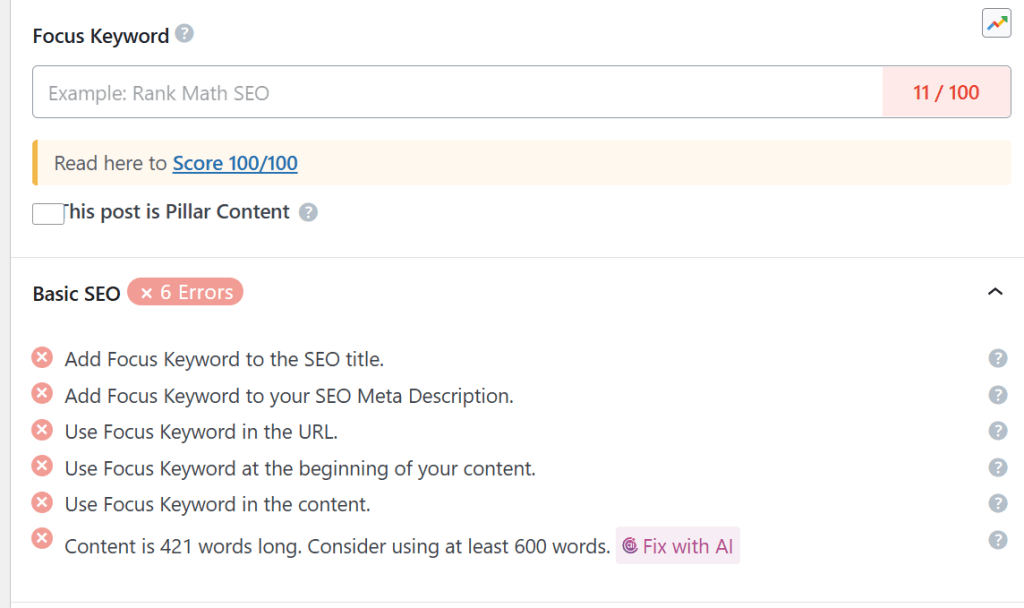Open help for keyword at beginning test
1024x608 pixels.
997,467
